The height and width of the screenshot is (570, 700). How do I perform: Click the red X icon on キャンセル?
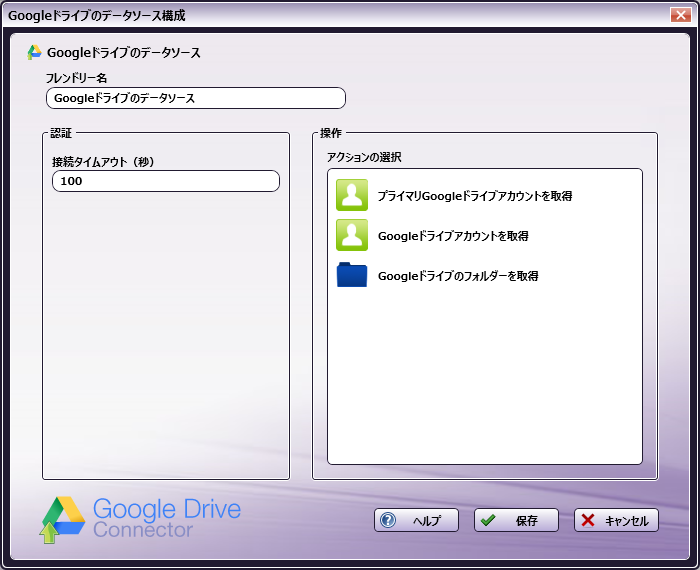click(588, 520)
